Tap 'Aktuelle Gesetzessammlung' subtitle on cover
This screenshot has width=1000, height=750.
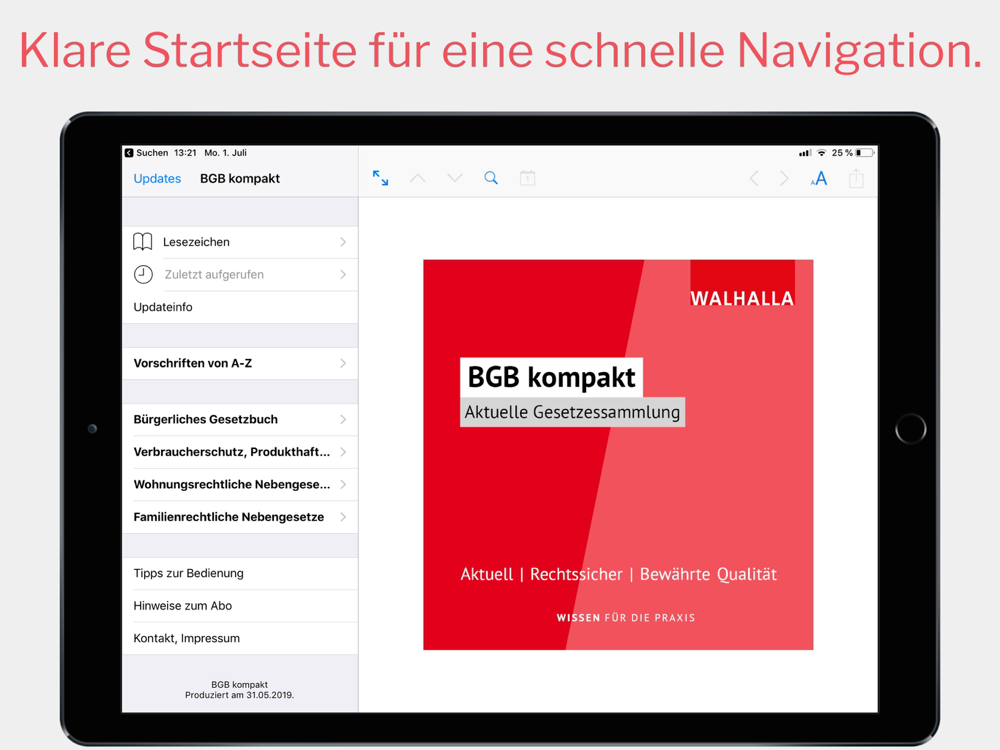[x=572, y=412]
